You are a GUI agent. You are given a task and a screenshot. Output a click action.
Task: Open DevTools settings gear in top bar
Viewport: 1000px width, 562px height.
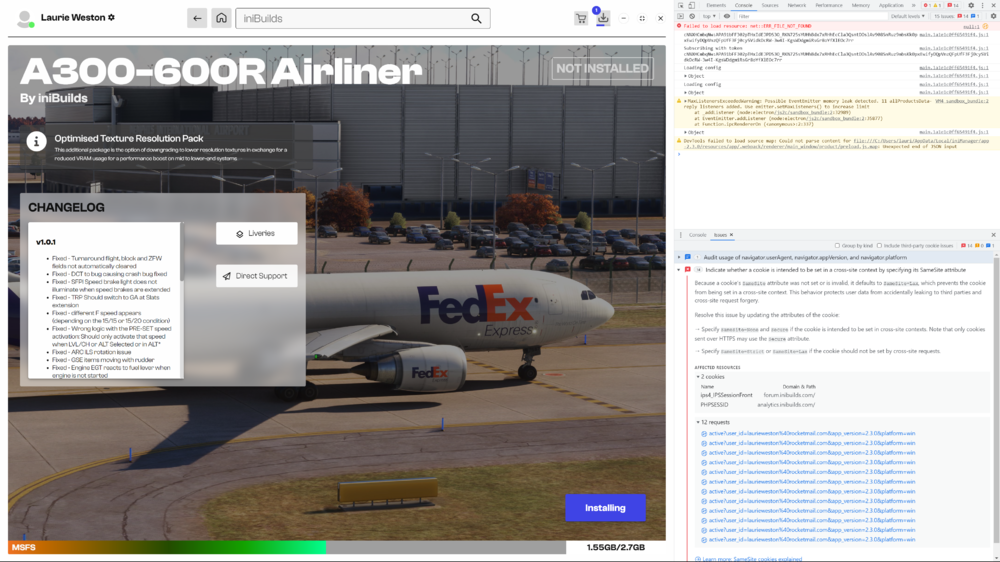pos(971,5)
